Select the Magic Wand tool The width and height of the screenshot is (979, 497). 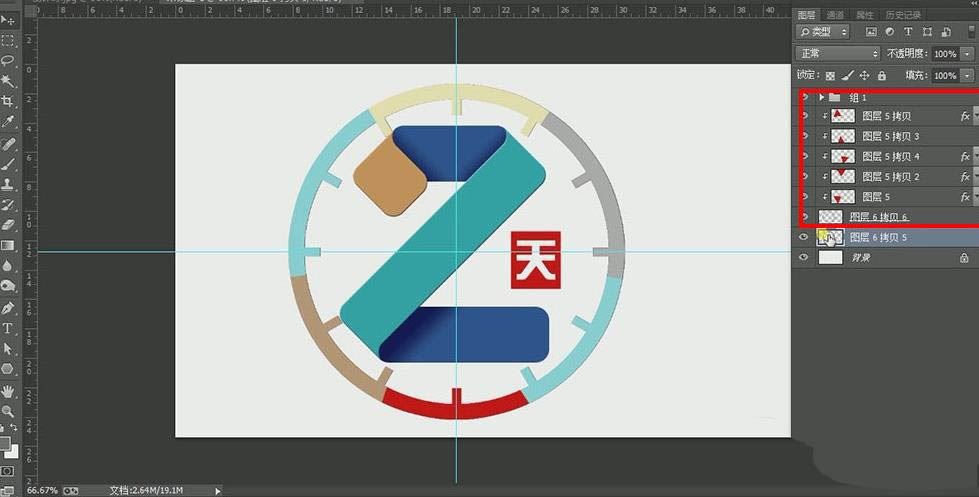tap(8, 81)
